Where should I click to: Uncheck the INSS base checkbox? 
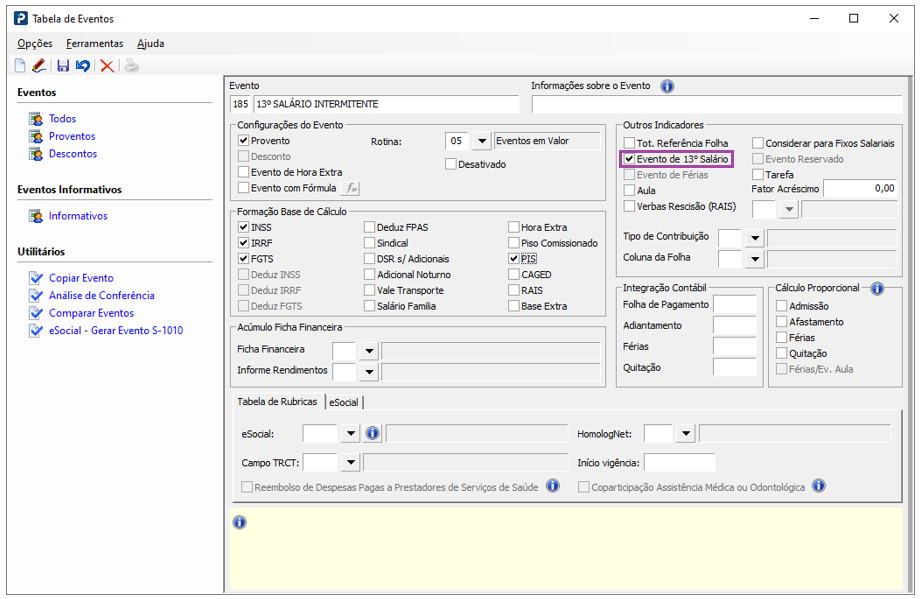click(243, 227)
